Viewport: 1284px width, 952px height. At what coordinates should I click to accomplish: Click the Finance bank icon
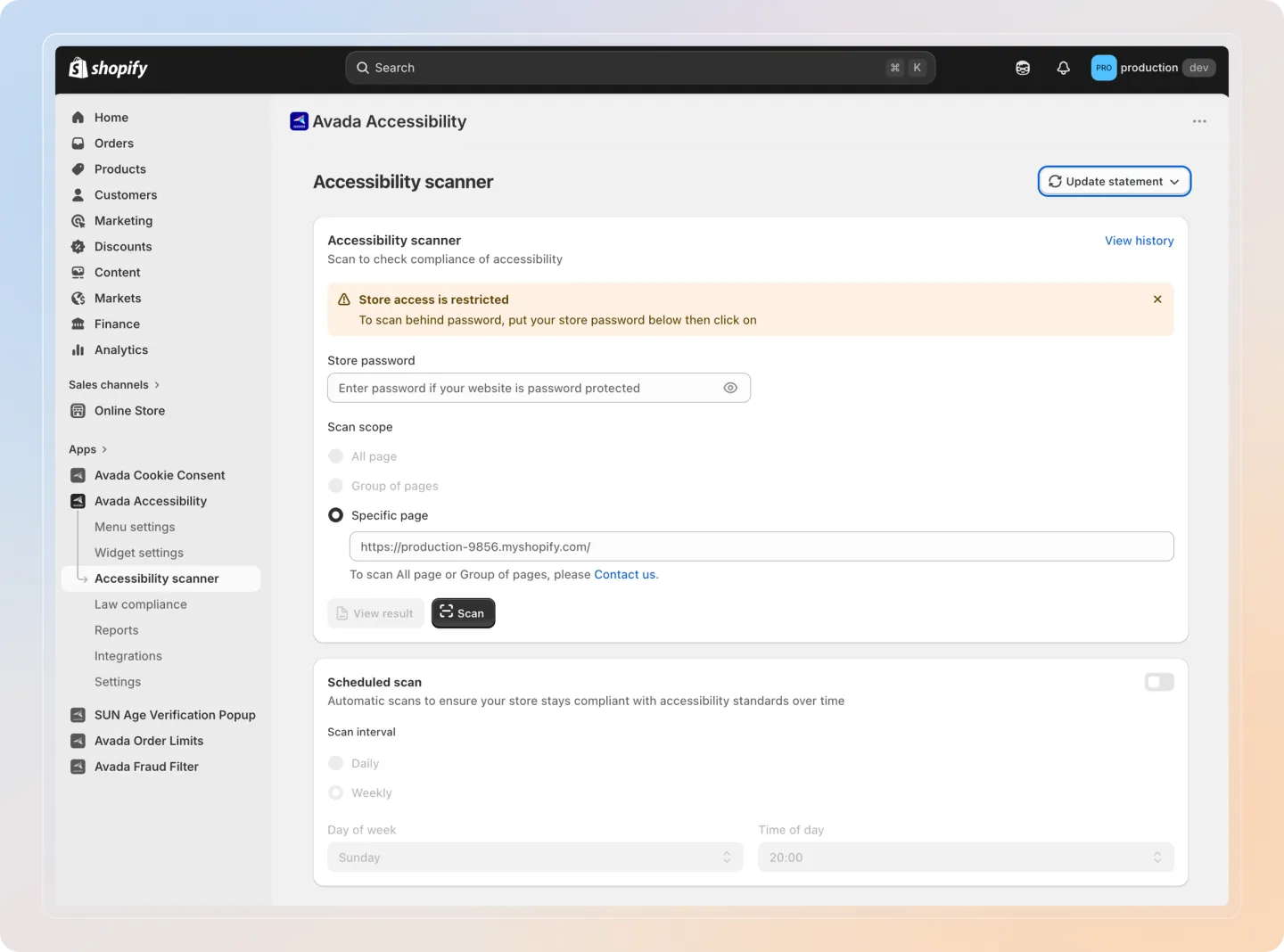click(78, 324)
